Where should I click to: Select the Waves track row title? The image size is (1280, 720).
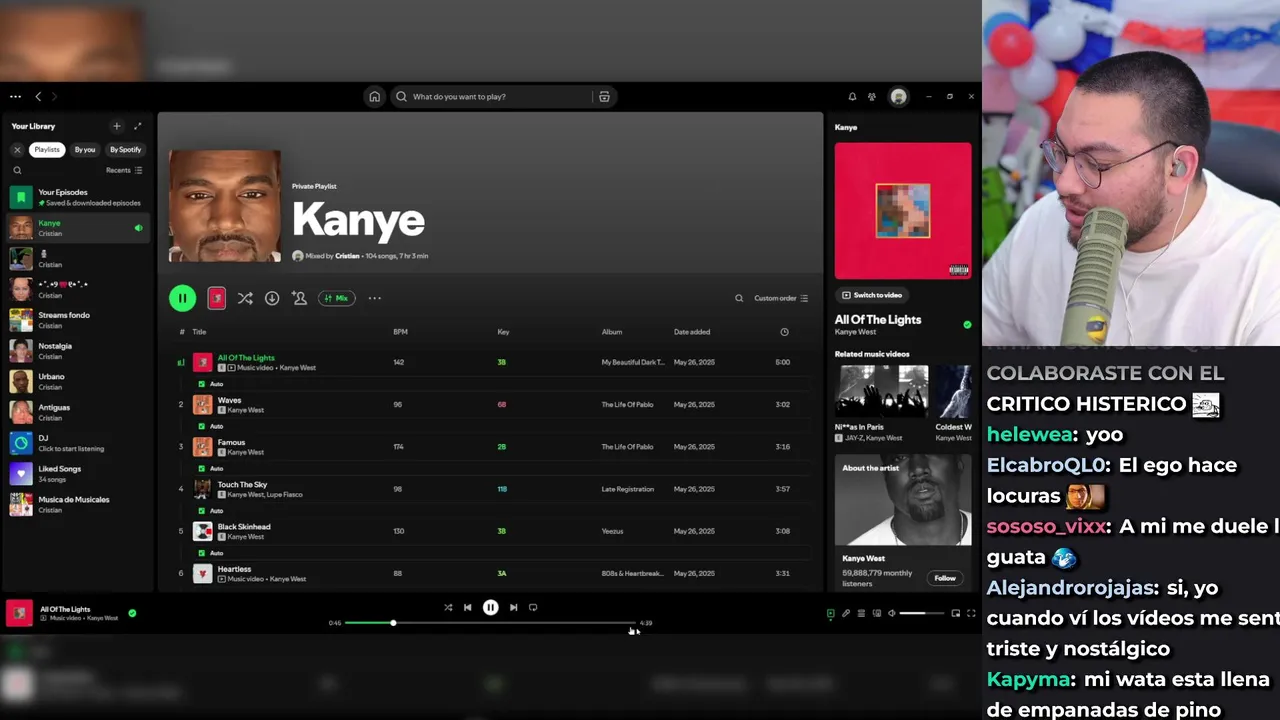tap(229, 400)
